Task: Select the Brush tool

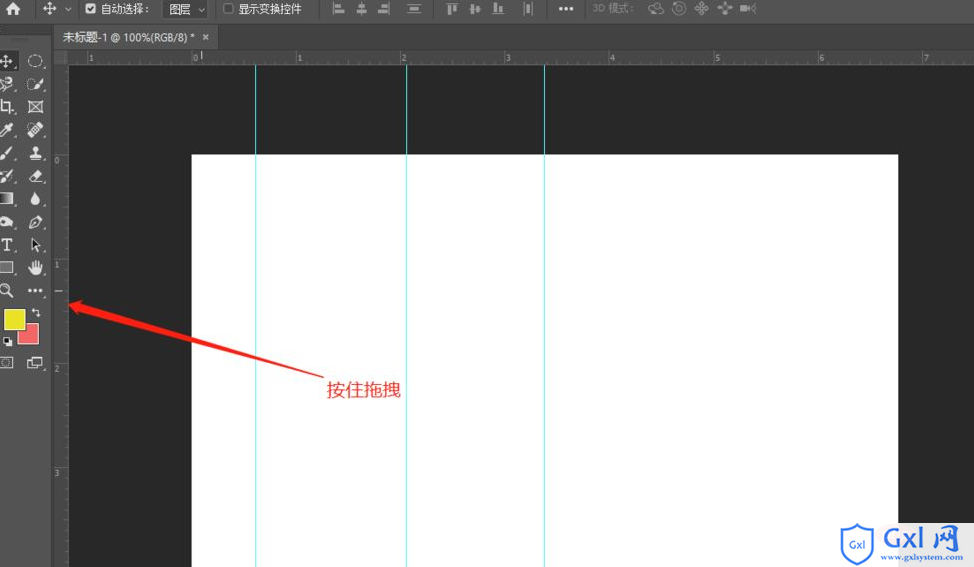Action: click(x=7, y=153)
